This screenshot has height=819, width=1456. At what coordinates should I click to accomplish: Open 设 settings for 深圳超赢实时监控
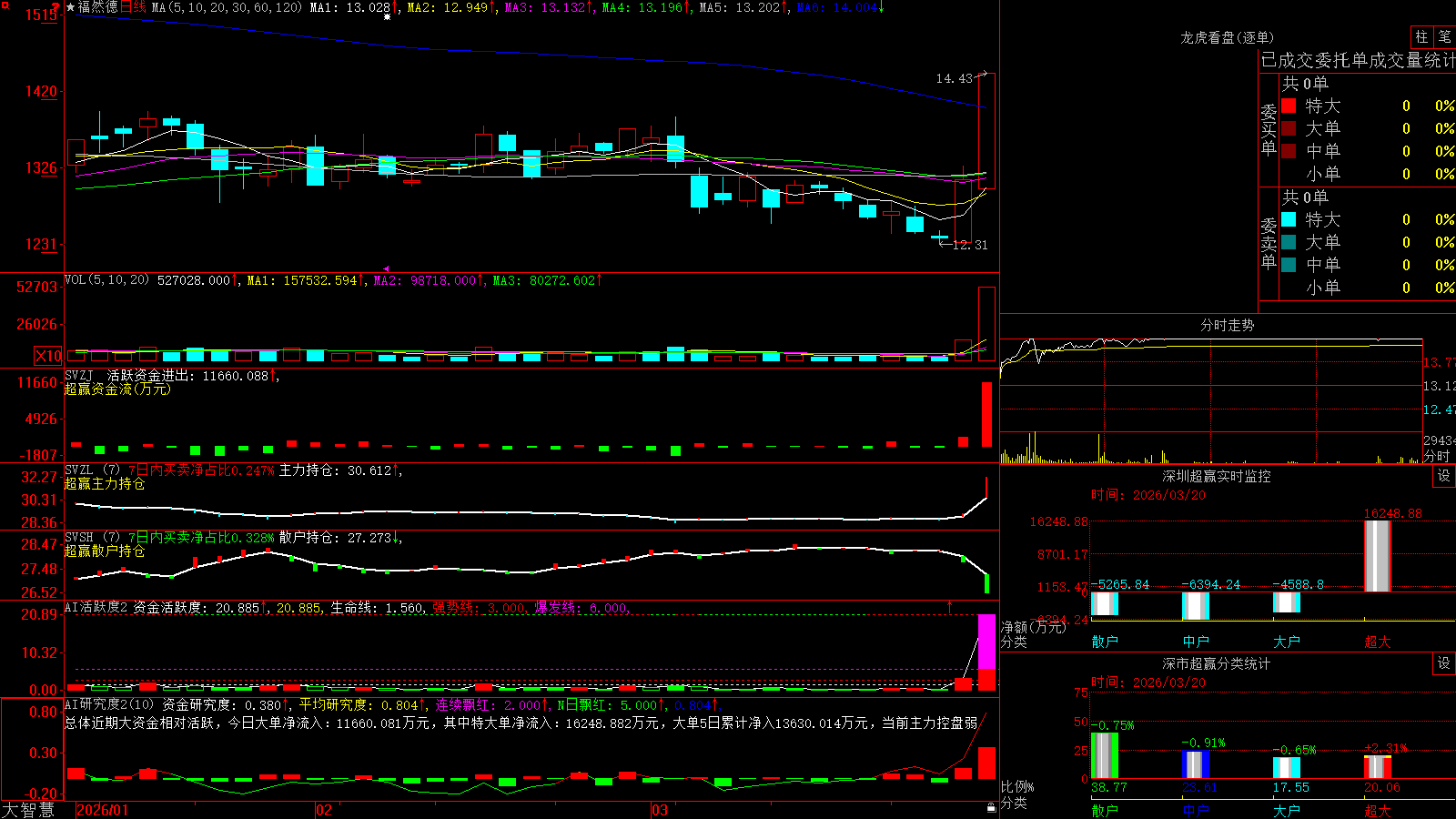pyautogui.click(x=1444, y=476)
